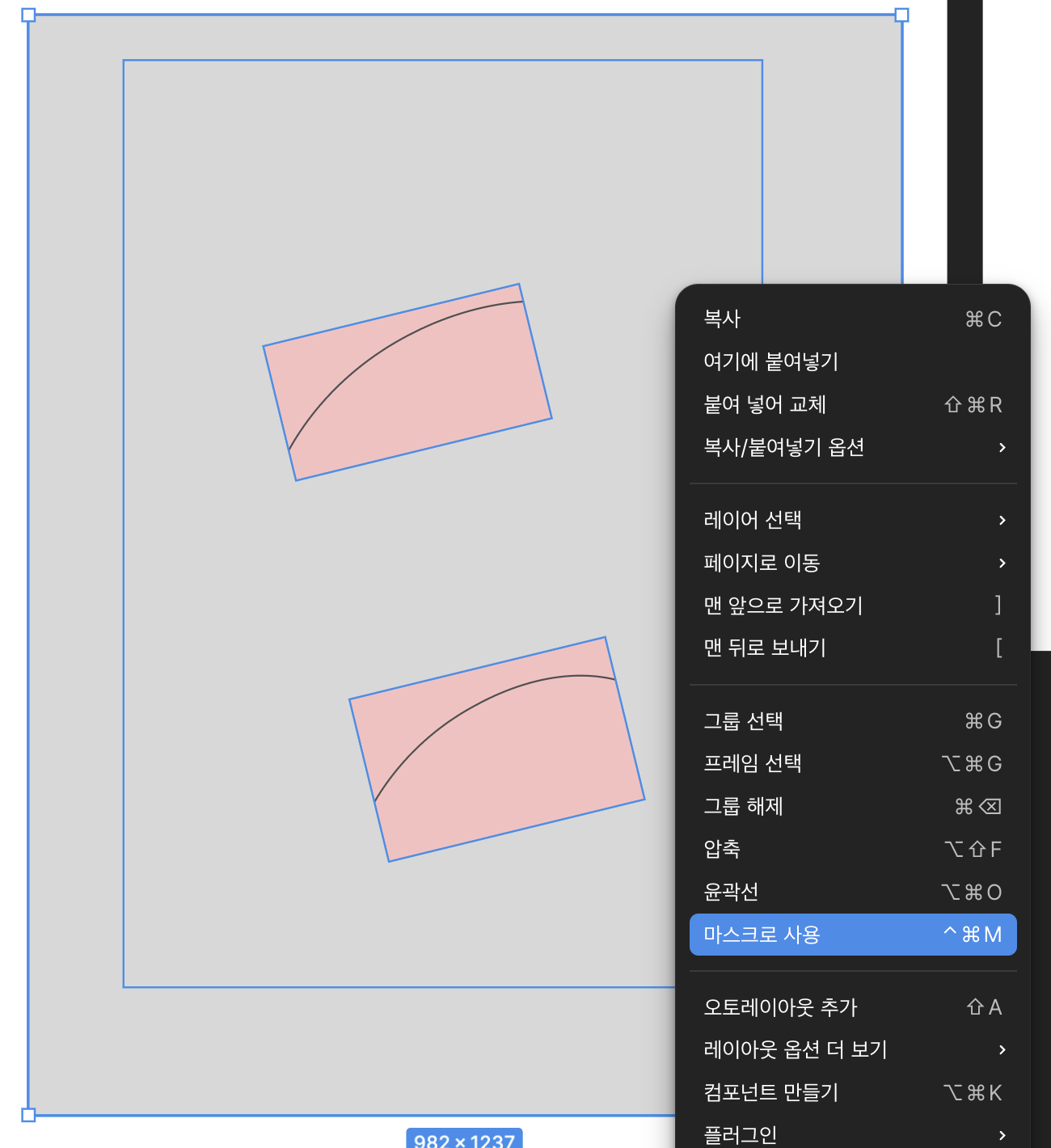The image size is (1051, 1148).
Task: Click 그룹 선택 menu item
Action: click(x=853, y=720)
